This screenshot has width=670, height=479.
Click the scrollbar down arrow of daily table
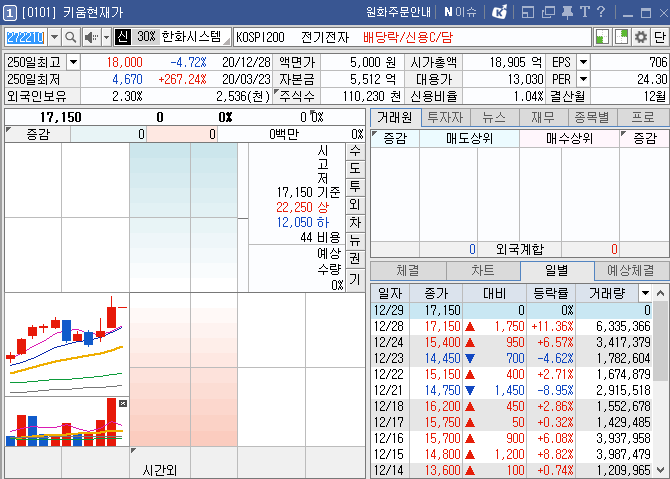pos(661,470)
